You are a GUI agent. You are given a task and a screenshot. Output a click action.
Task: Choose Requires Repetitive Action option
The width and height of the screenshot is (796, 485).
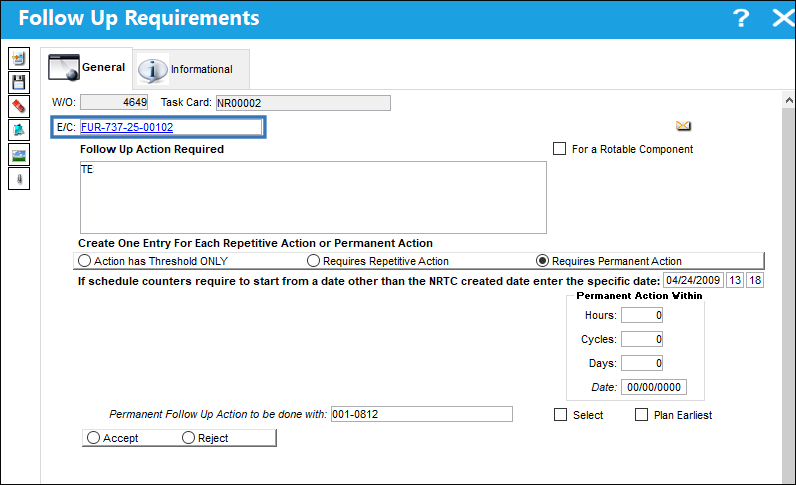pos(313,261)
